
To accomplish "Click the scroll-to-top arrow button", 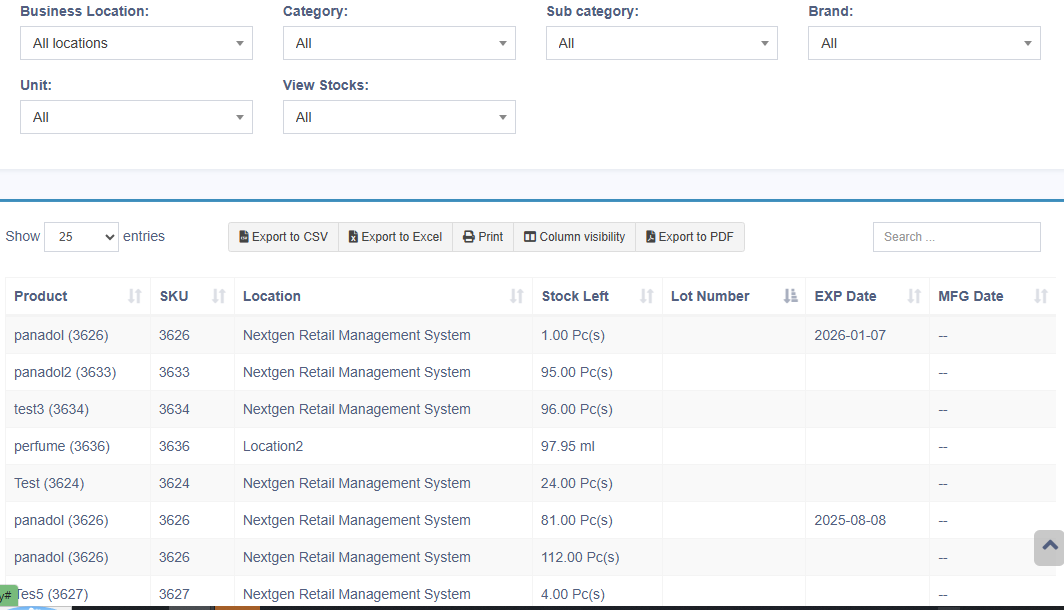I will point(1049,547).
